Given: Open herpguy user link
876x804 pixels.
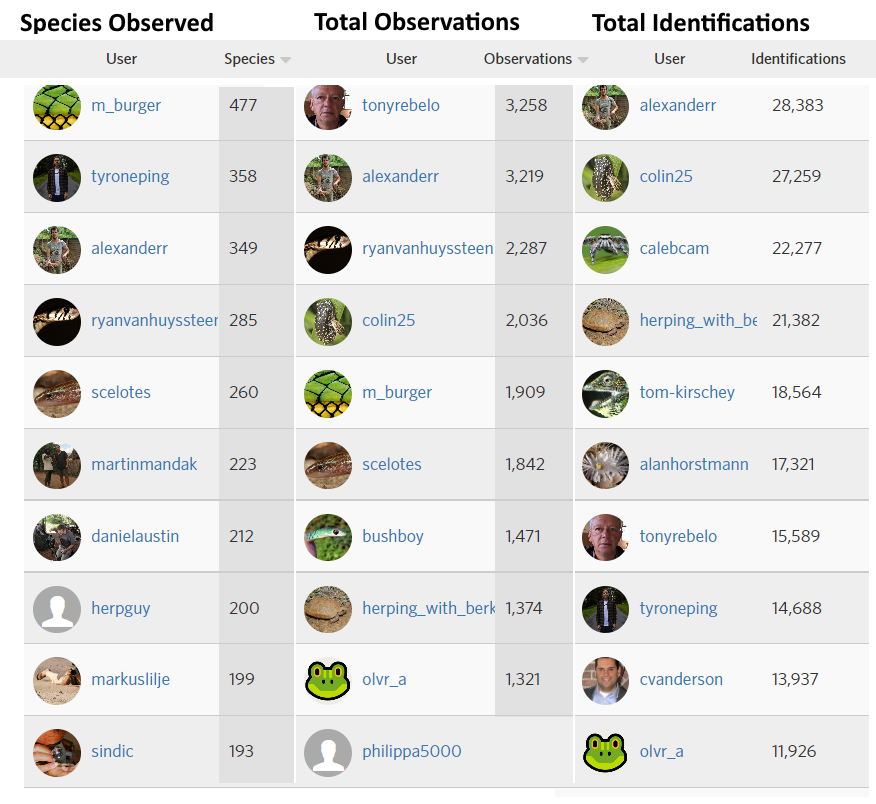Looking at the screenshot, I should [x=121, y=608].
